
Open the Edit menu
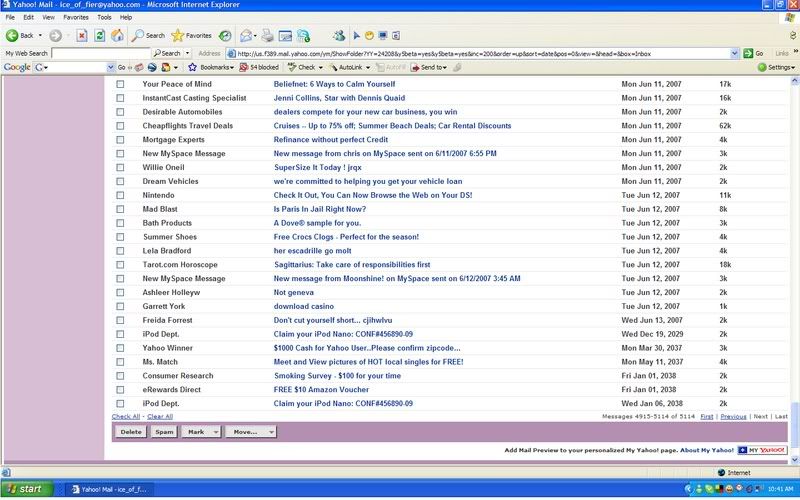click(x=29, y=17)
